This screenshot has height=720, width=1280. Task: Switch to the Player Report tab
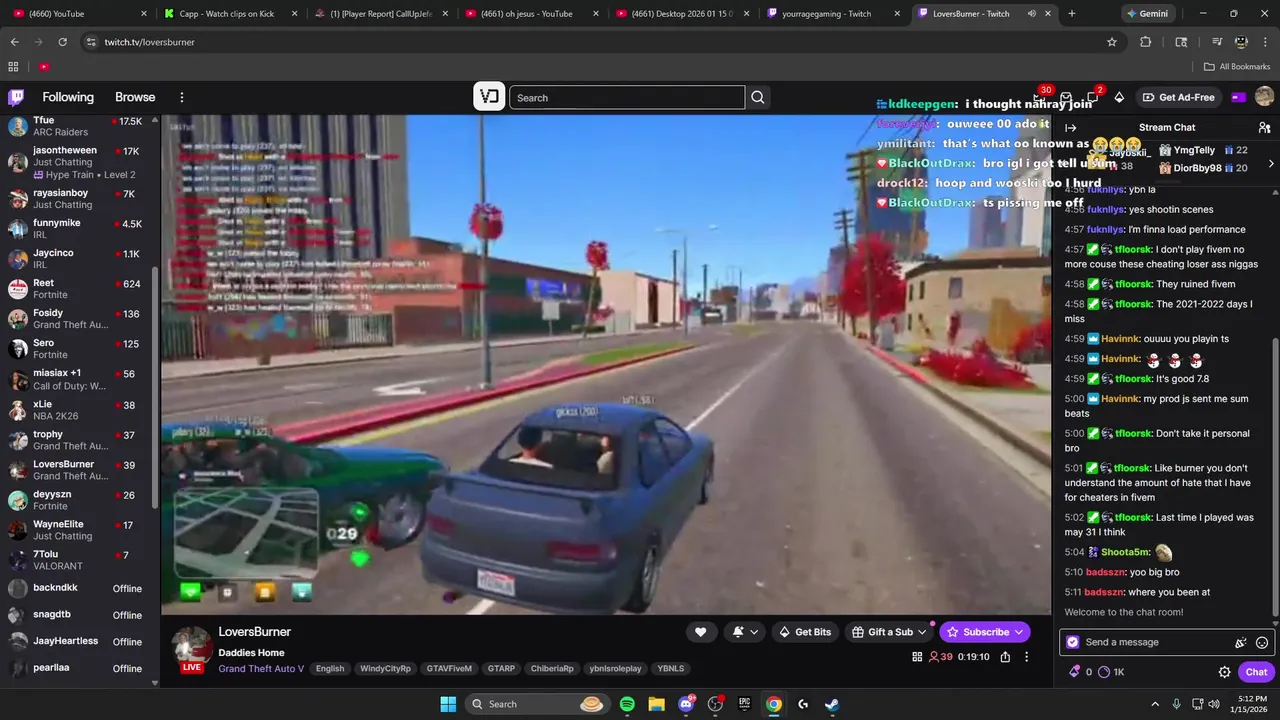coord(380,14)
